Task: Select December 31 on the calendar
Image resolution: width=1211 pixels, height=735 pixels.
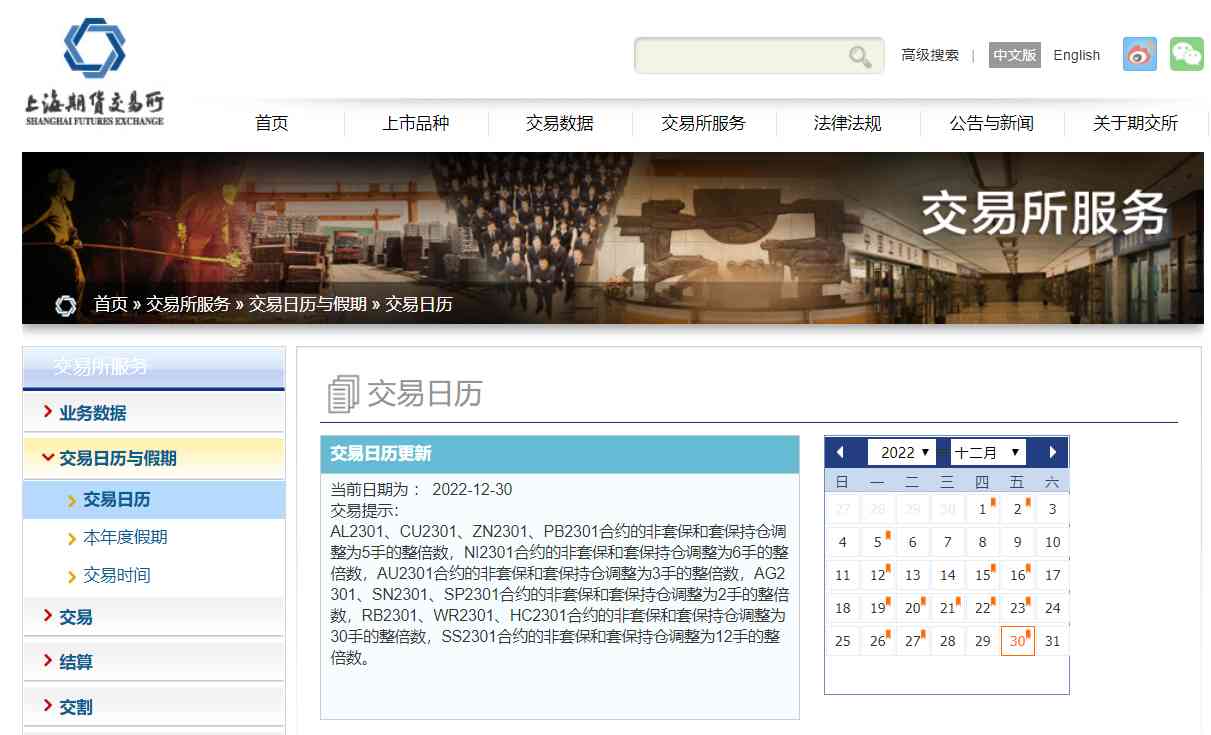Action: [1052, 640]
